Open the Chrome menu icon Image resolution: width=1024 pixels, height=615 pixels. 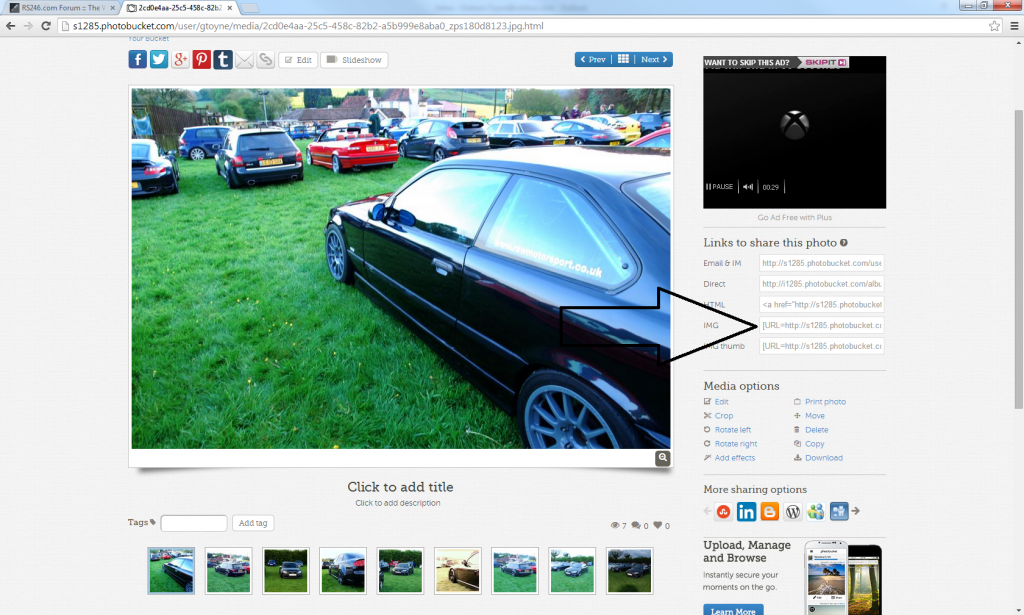pos(1014,25)
